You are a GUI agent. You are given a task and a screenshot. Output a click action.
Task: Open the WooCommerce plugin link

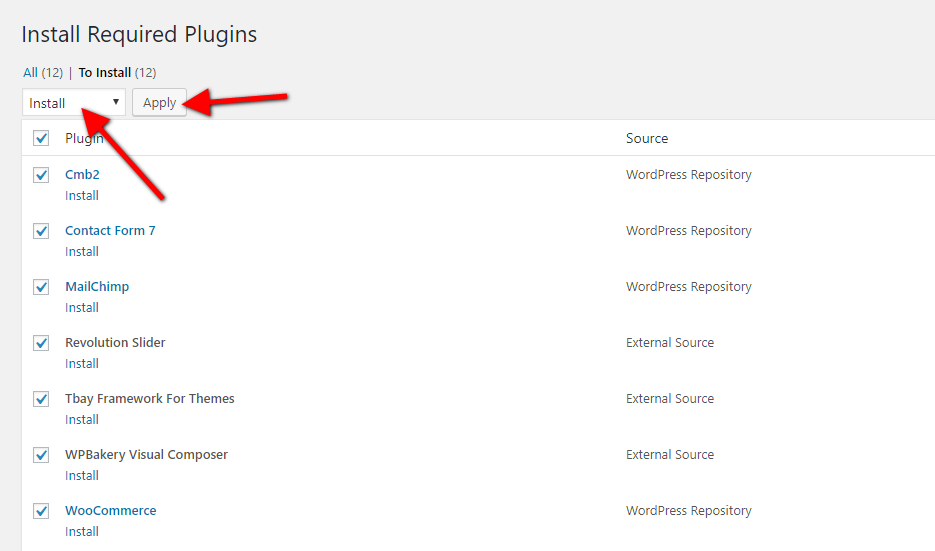click(110, 511)
